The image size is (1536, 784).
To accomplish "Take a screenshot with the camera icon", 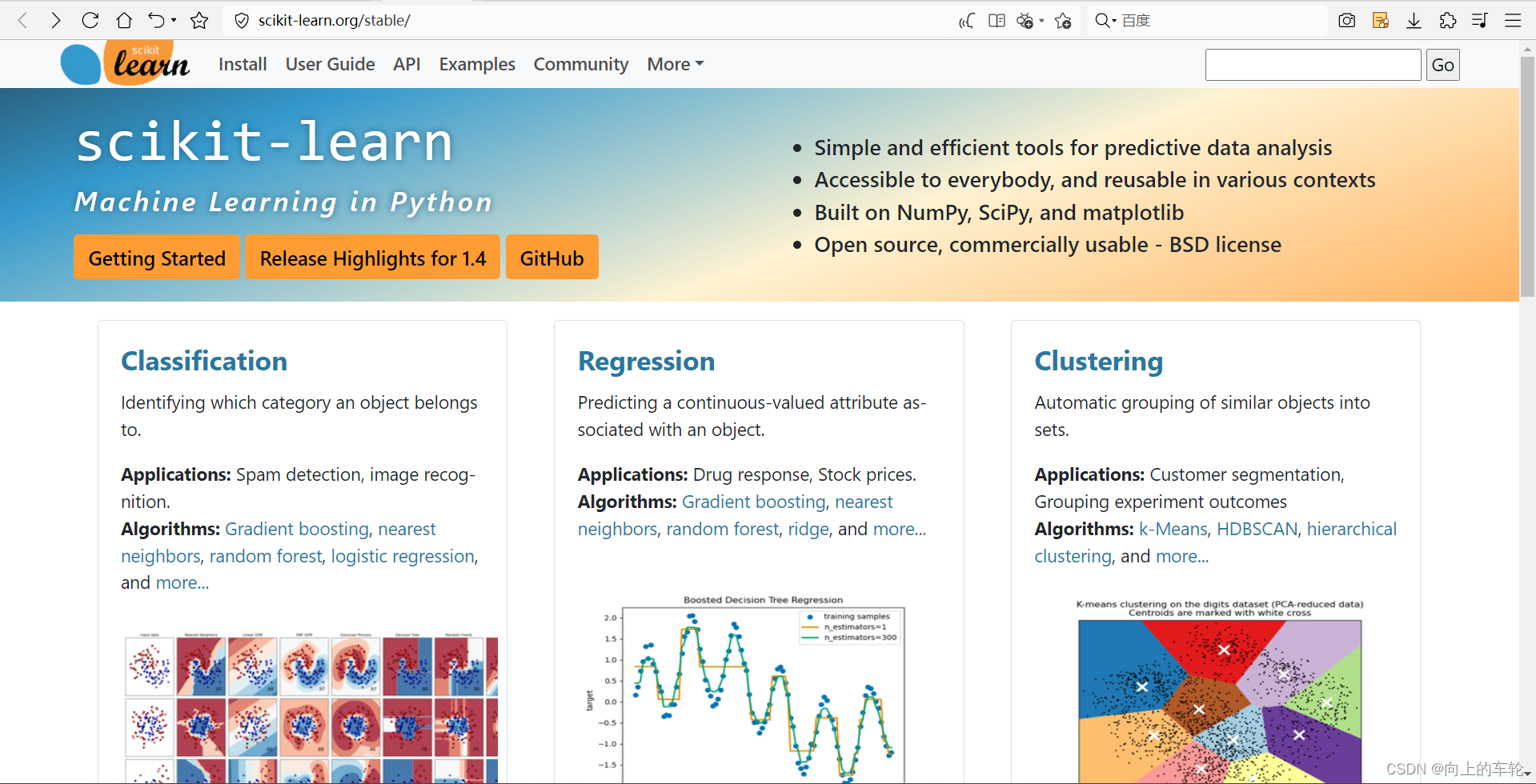I will pos(1347,21).
